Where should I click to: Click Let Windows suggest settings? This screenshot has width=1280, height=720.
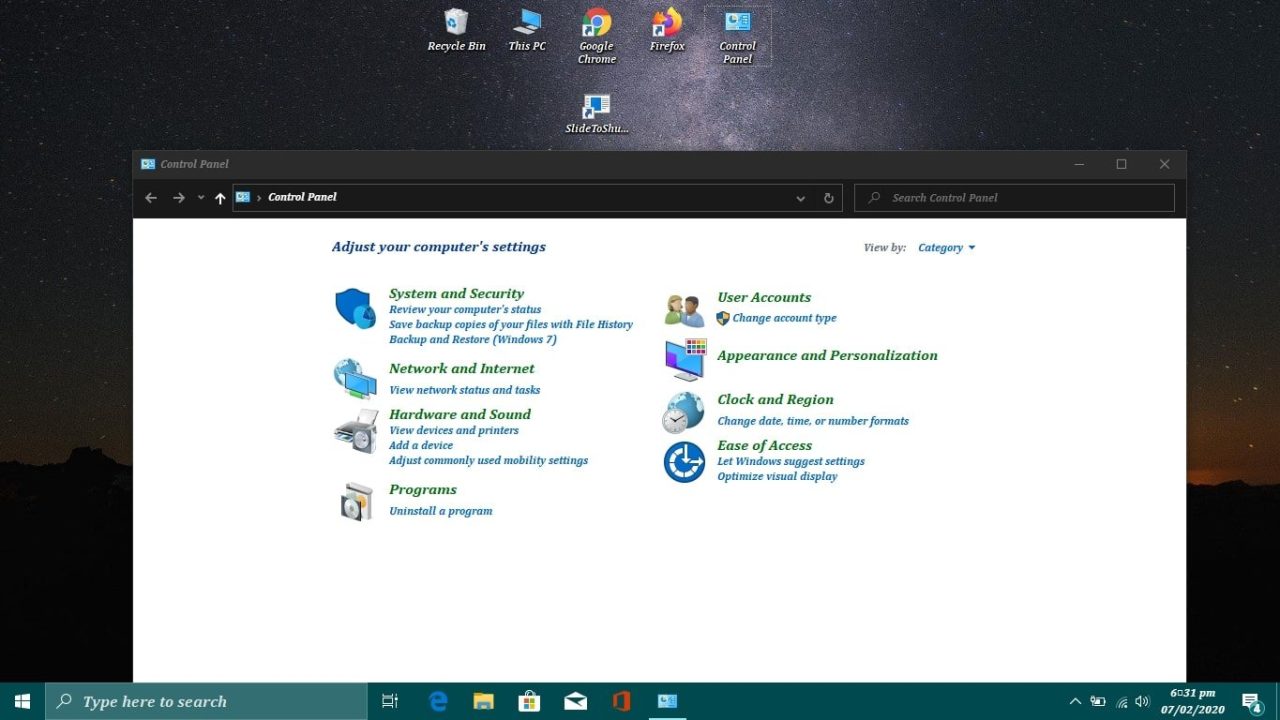791,462
